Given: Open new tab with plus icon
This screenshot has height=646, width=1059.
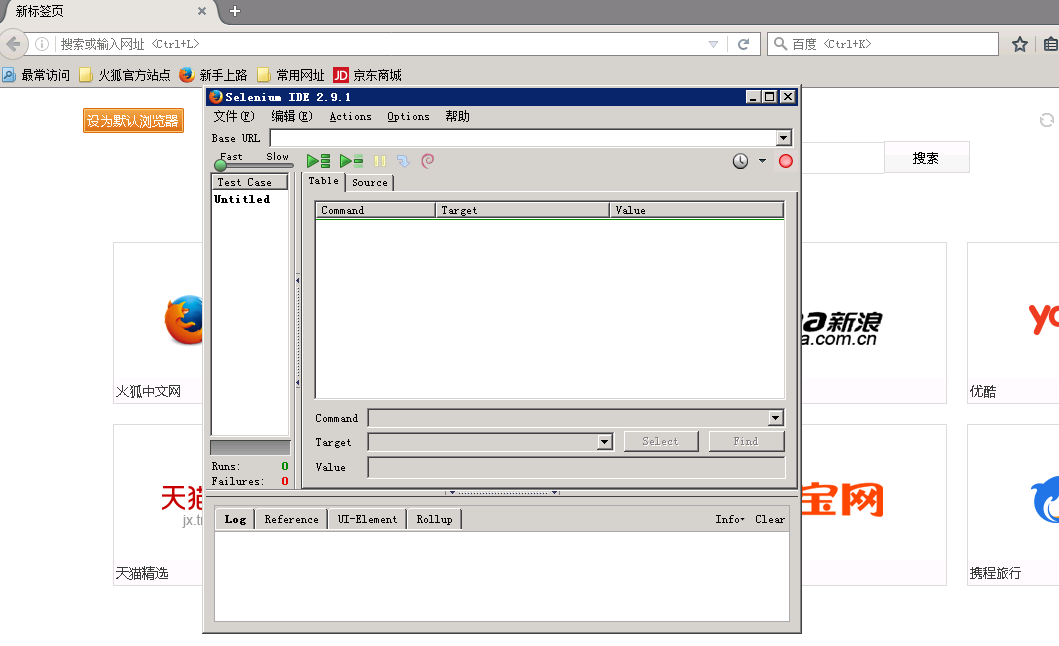Looking at the screenshot, I should [x=235, y=11].
